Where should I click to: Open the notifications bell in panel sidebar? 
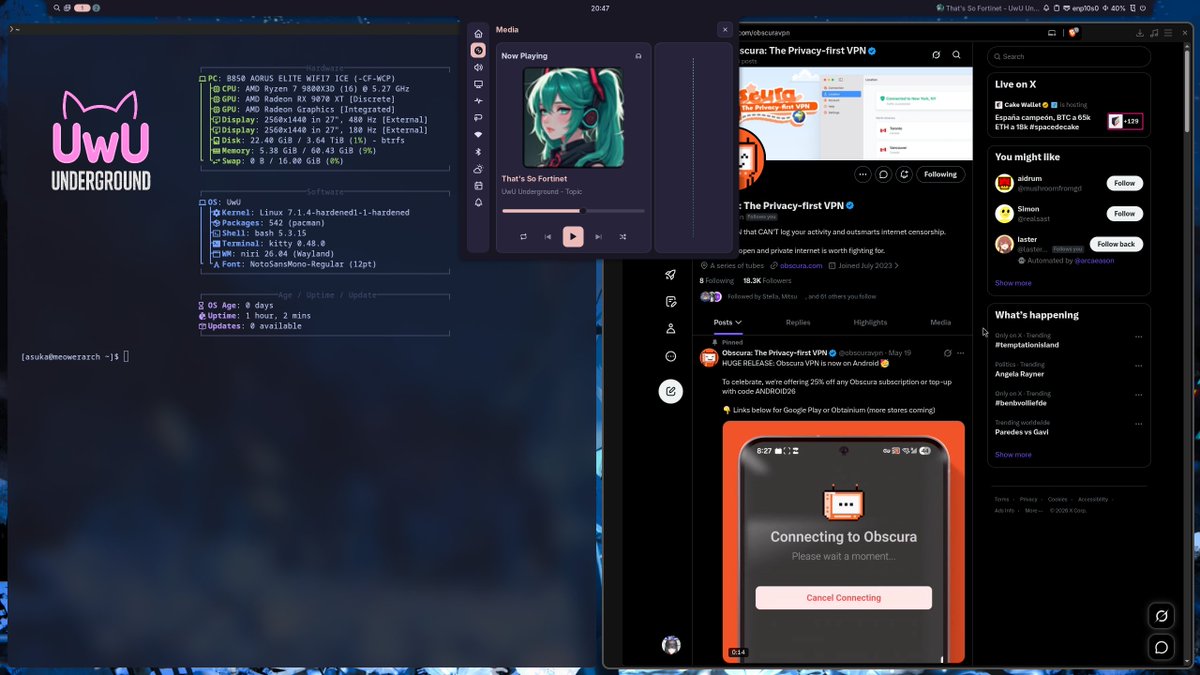coord(478,203)
